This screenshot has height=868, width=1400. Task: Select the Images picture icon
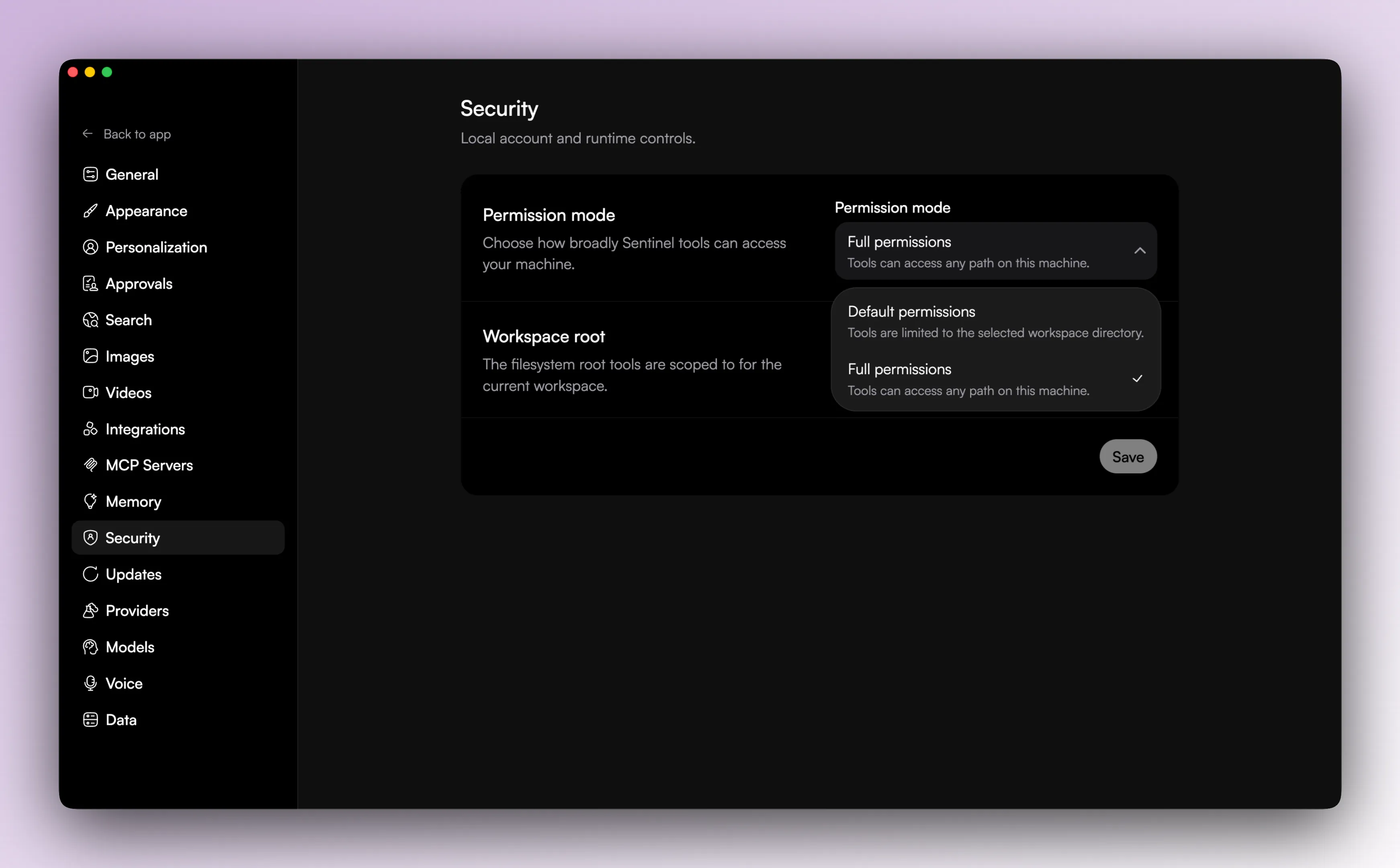tap(91, 356)
